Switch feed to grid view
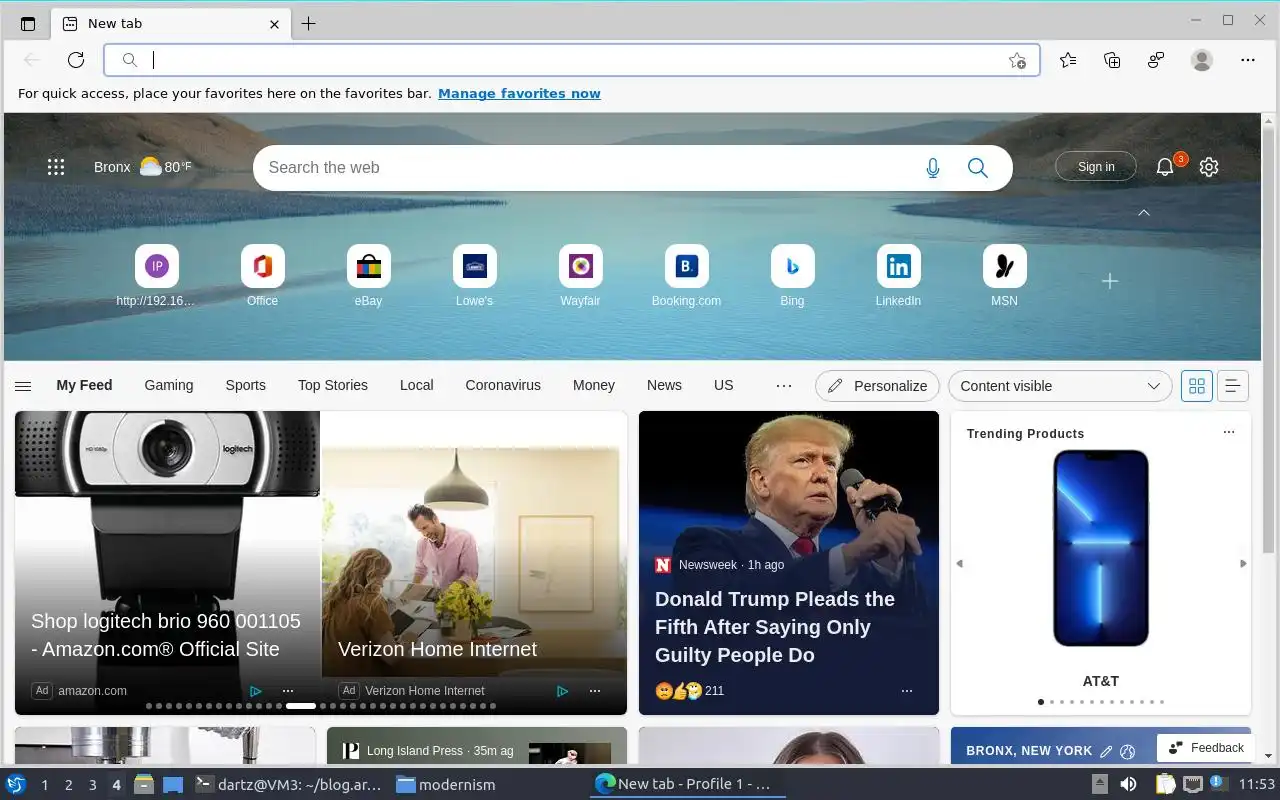The image size is (1280, 800). (1197, 386)
